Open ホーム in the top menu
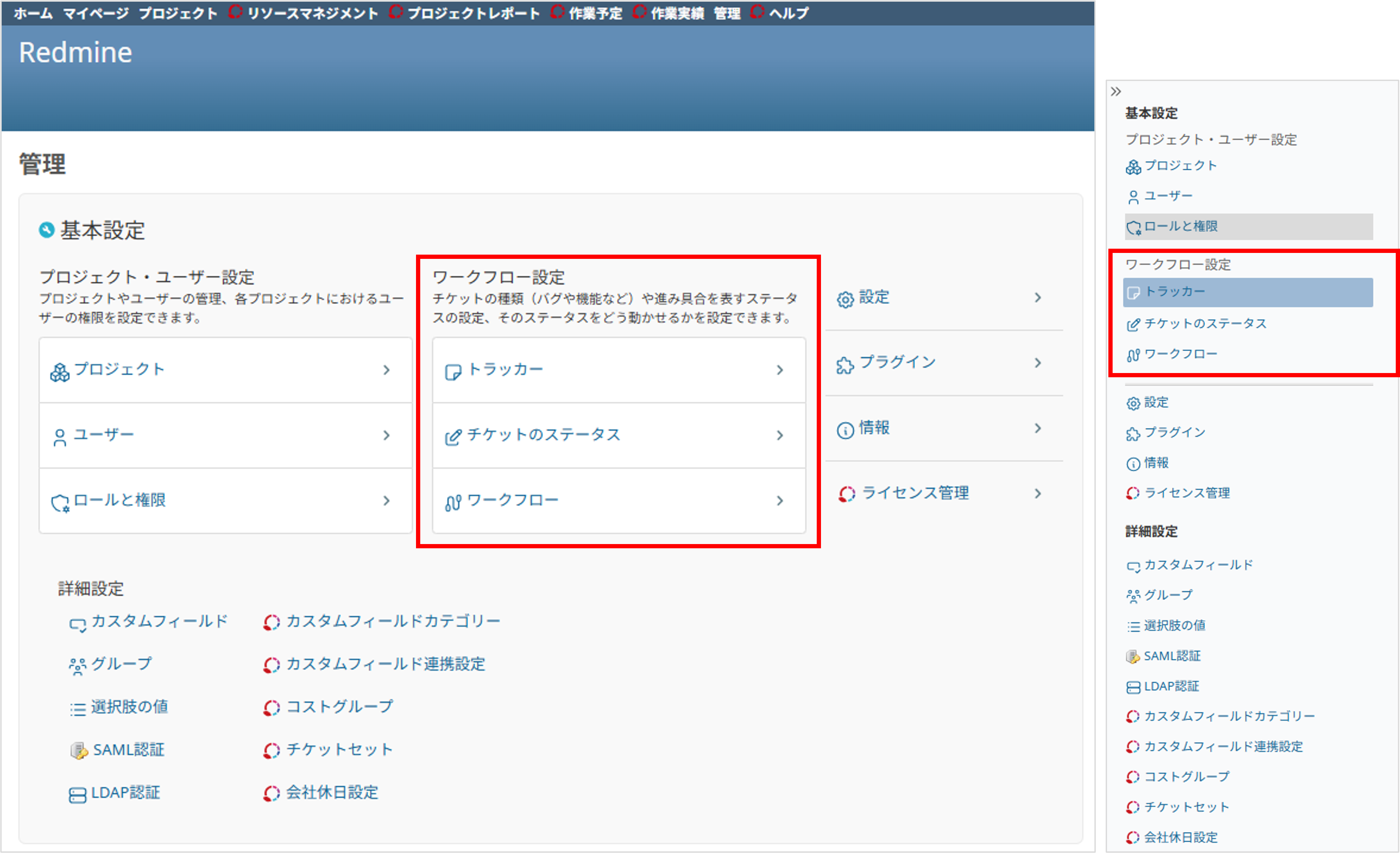1400x853 pixels. tap(33, 13)
